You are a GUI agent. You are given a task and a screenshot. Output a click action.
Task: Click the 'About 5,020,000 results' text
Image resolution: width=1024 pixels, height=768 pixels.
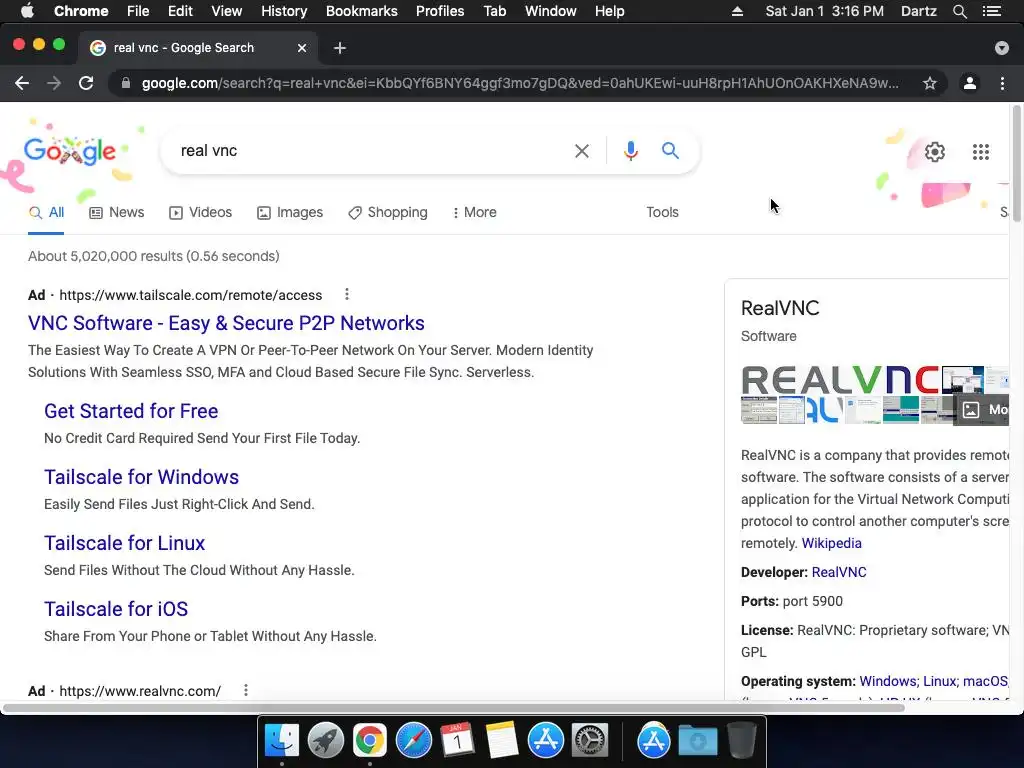153,256
